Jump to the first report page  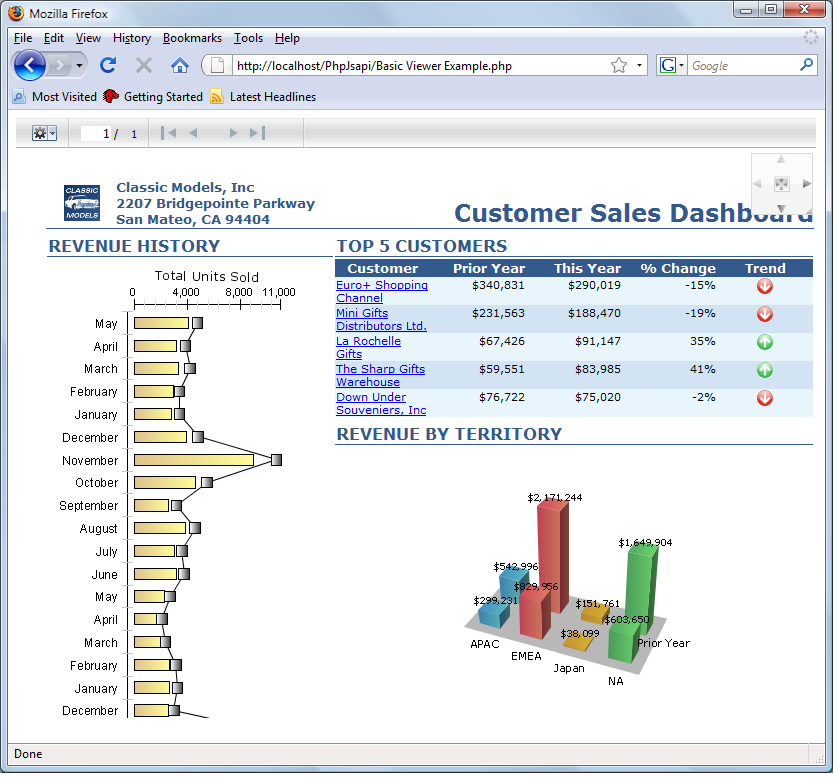pos(169,133)
